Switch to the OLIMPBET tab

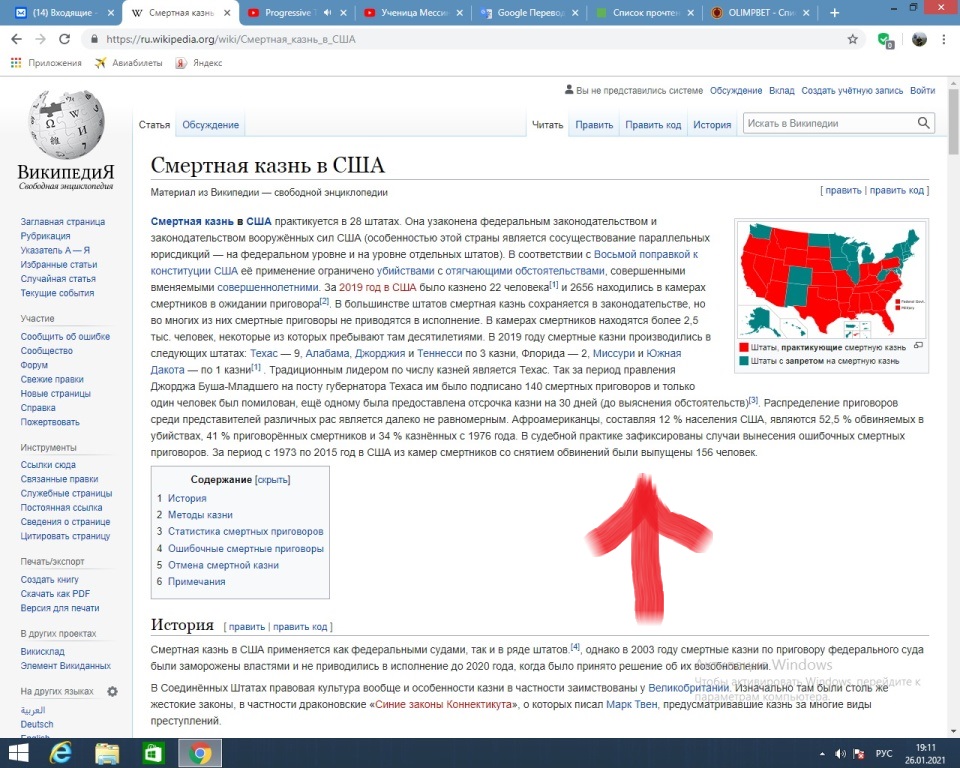[761, 12]
